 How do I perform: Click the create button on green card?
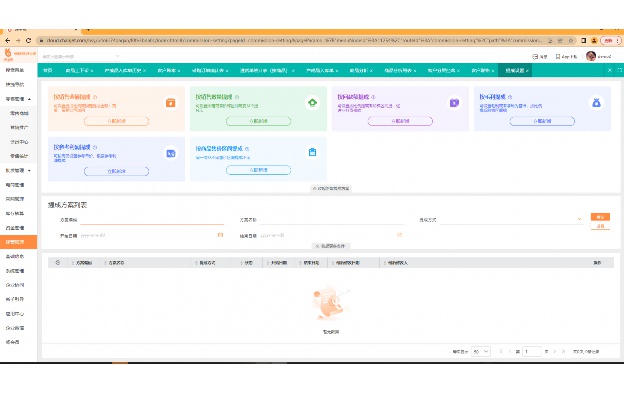click(258, 121)
